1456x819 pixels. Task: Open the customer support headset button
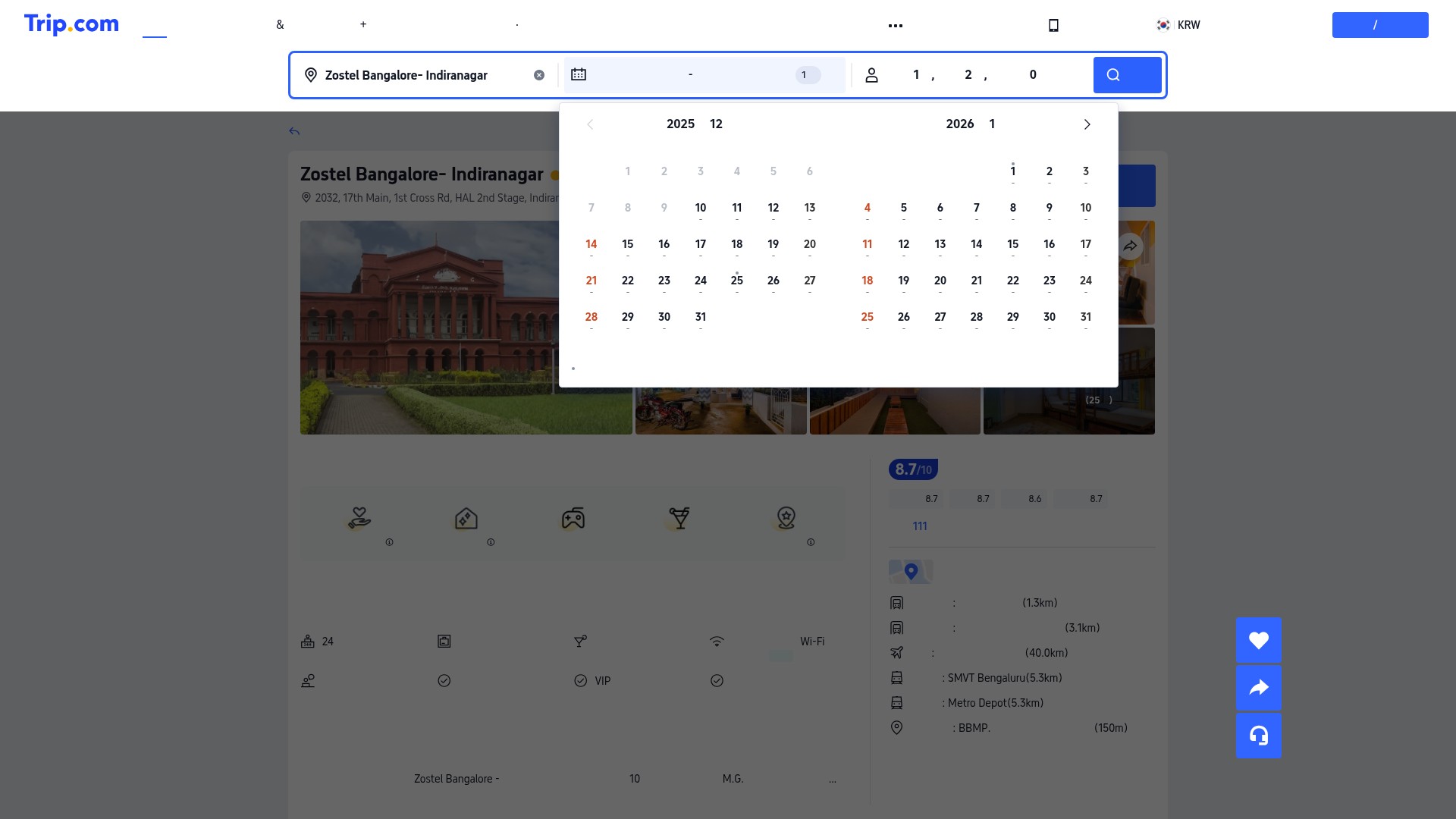coord(1259,736)
